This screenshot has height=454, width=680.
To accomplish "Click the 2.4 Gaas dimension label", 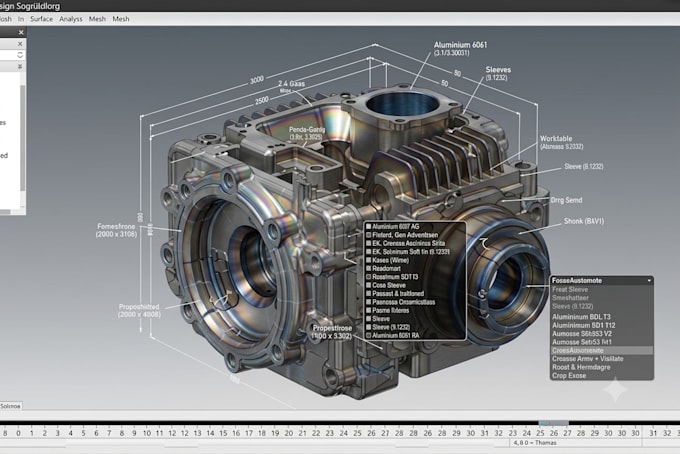I will click(x=291, y=83).
